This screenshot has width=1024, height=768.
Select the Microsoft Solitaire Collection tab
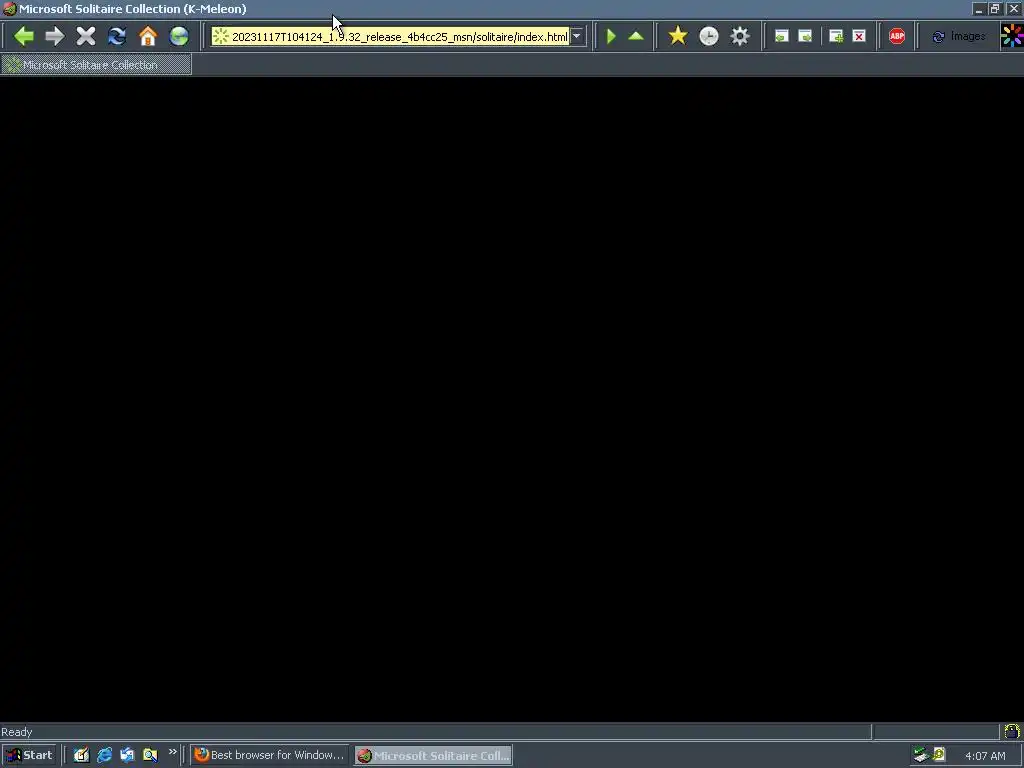(x=96, y=65)
